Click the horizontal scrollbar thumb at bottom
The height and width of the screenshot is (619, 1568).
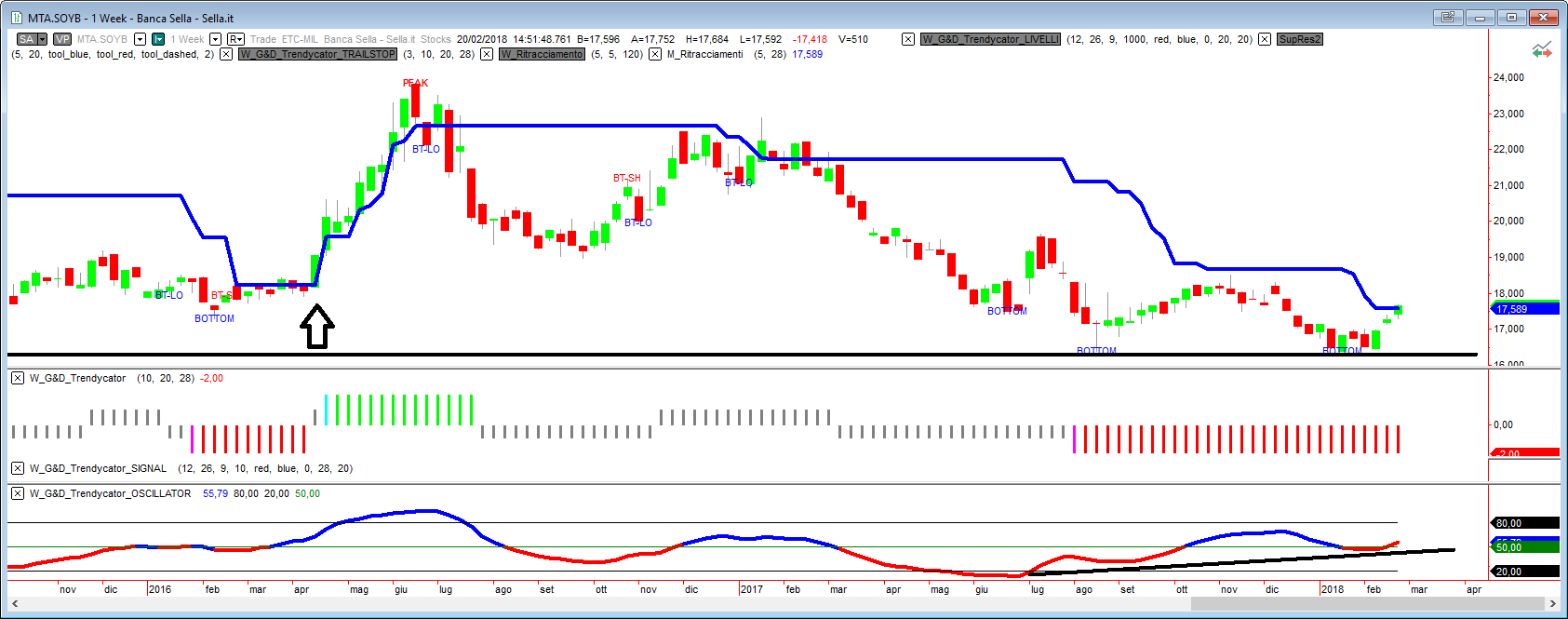1366,604
